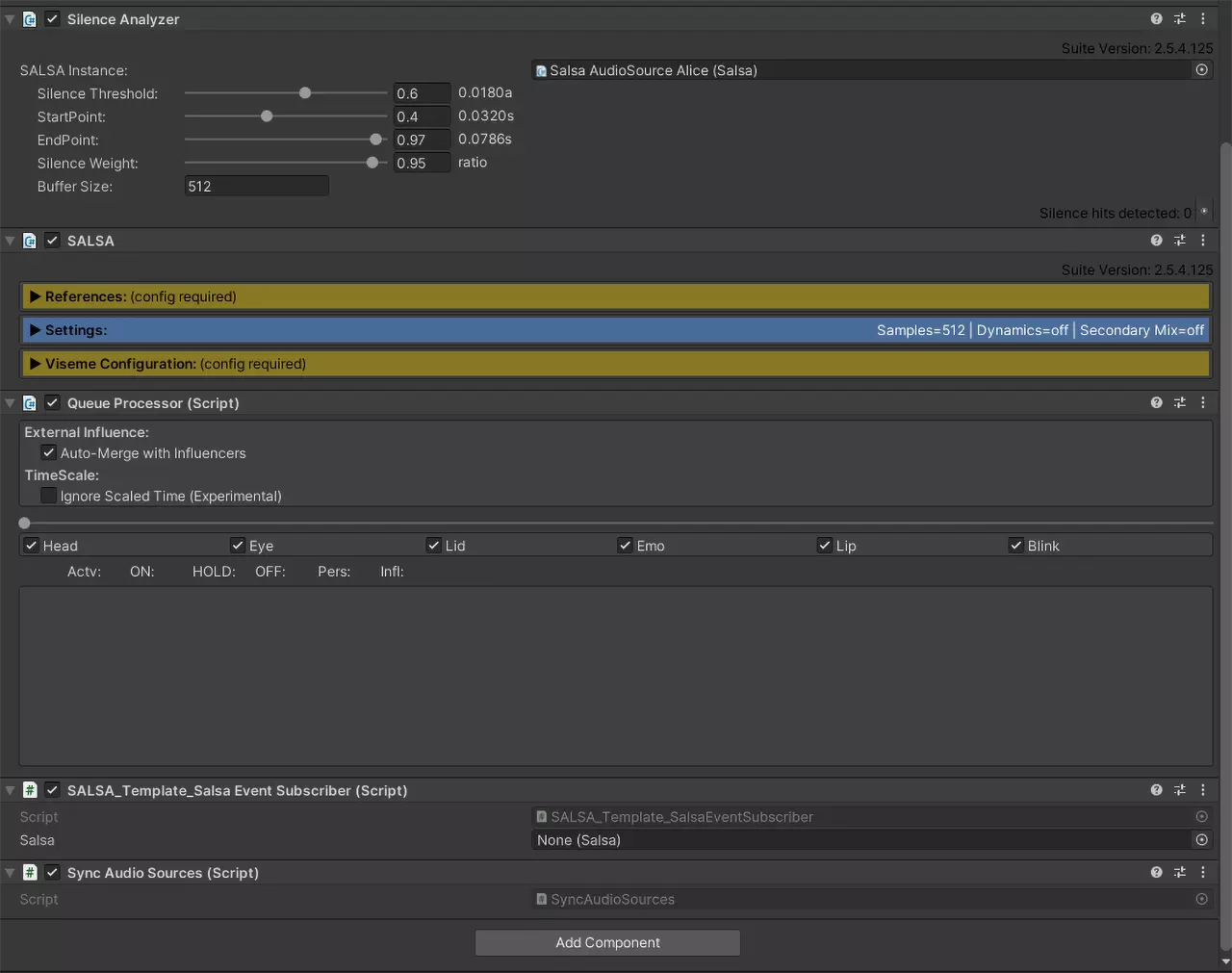Screen dimensions: 1232x973
Task: Open help for Silence Analyzer component
Action: coord(1156,19)
